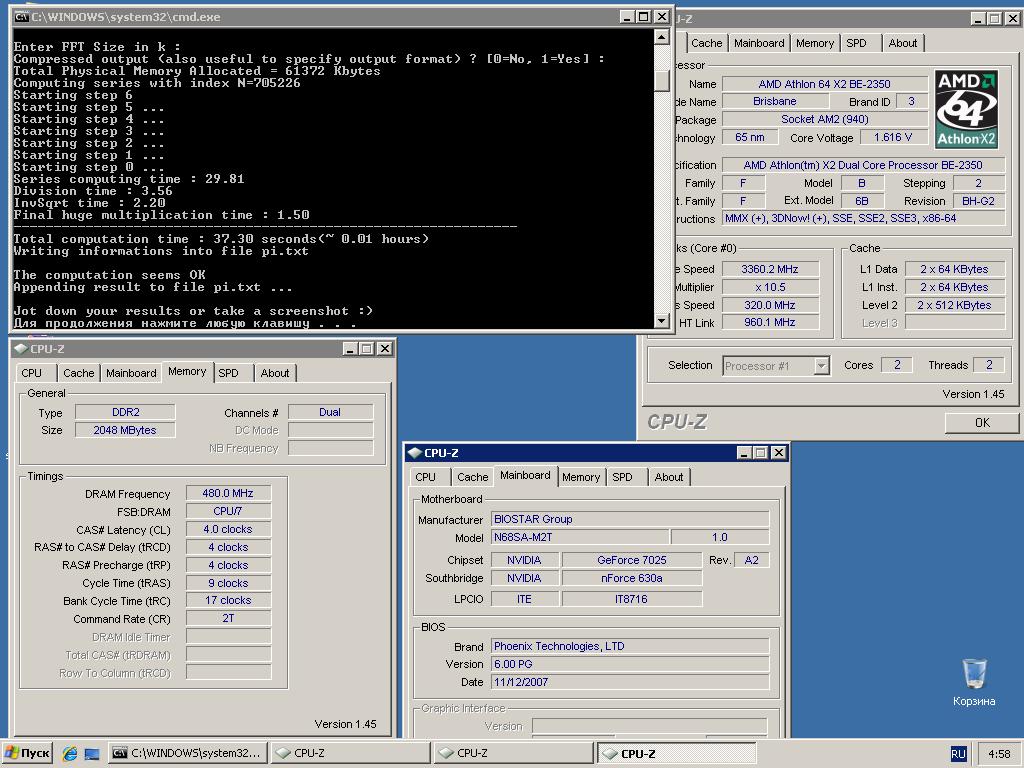The height and width of the screenshot is (768, 1024).
Task: Open Cache tab in Mainboard CPU-Z window
Action: pyautogui.click(x=472, y=477)
